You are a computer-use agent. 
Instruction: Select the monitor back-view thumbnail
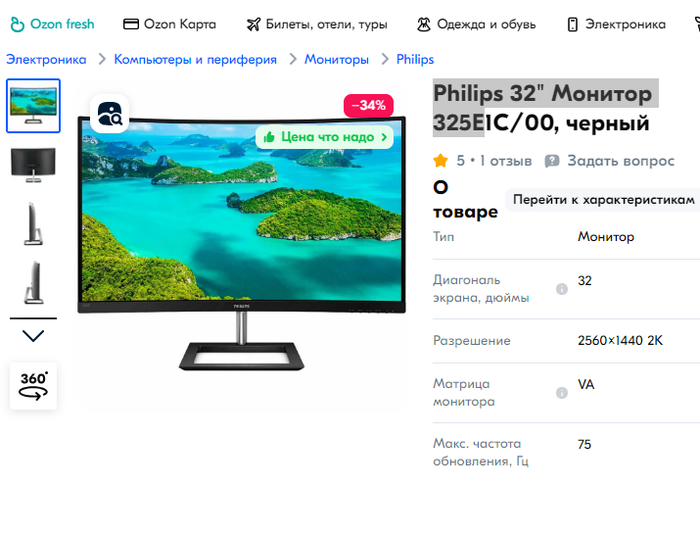point(33,165)
